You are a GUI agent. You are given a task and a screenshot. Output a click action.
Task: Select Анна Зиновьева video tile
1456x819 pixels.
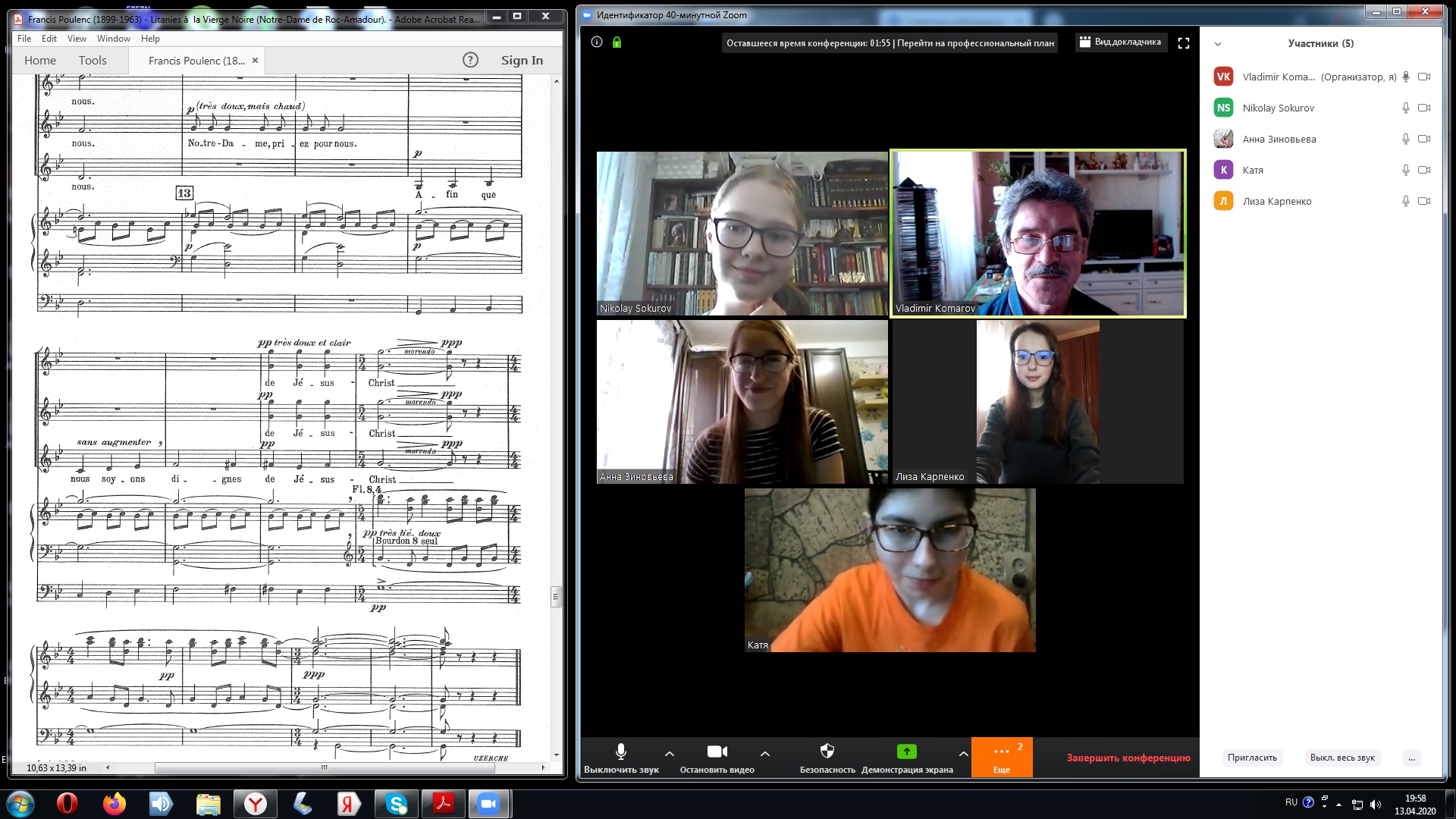(742, 402)
